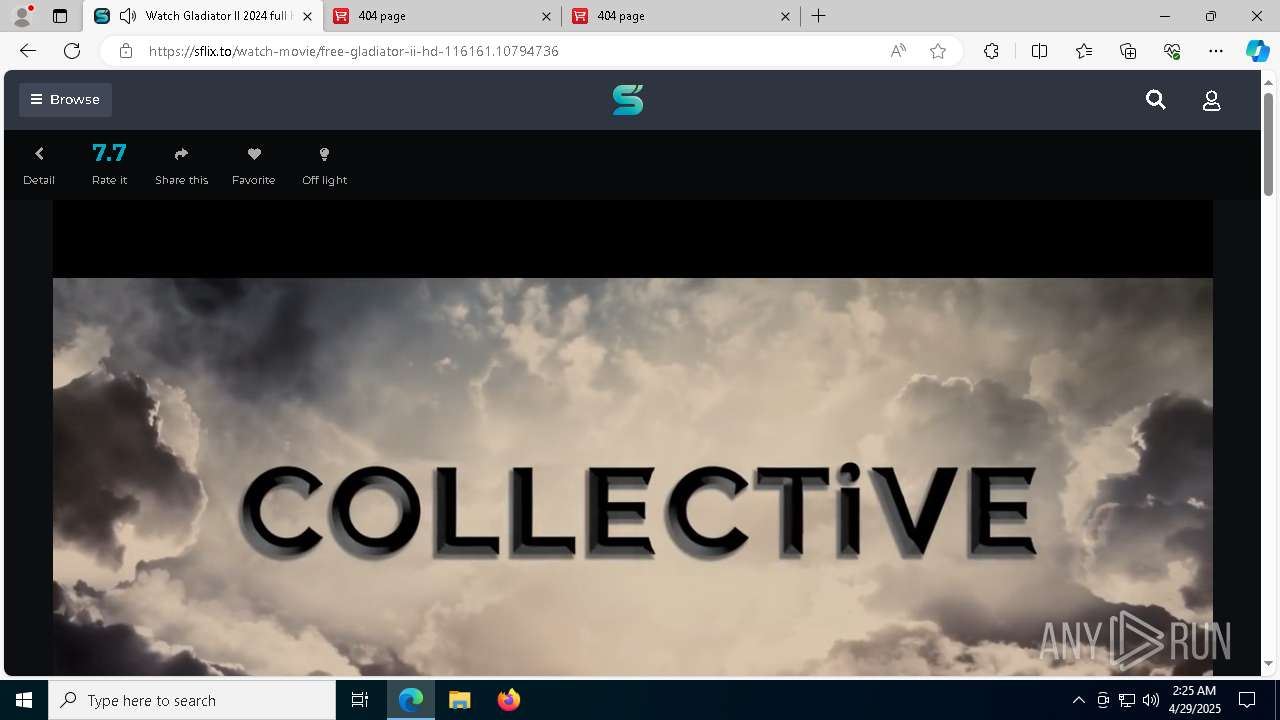1280x720 pixels.
Task: Switch to second 404 page tab
Action: [x=681, y=16]
